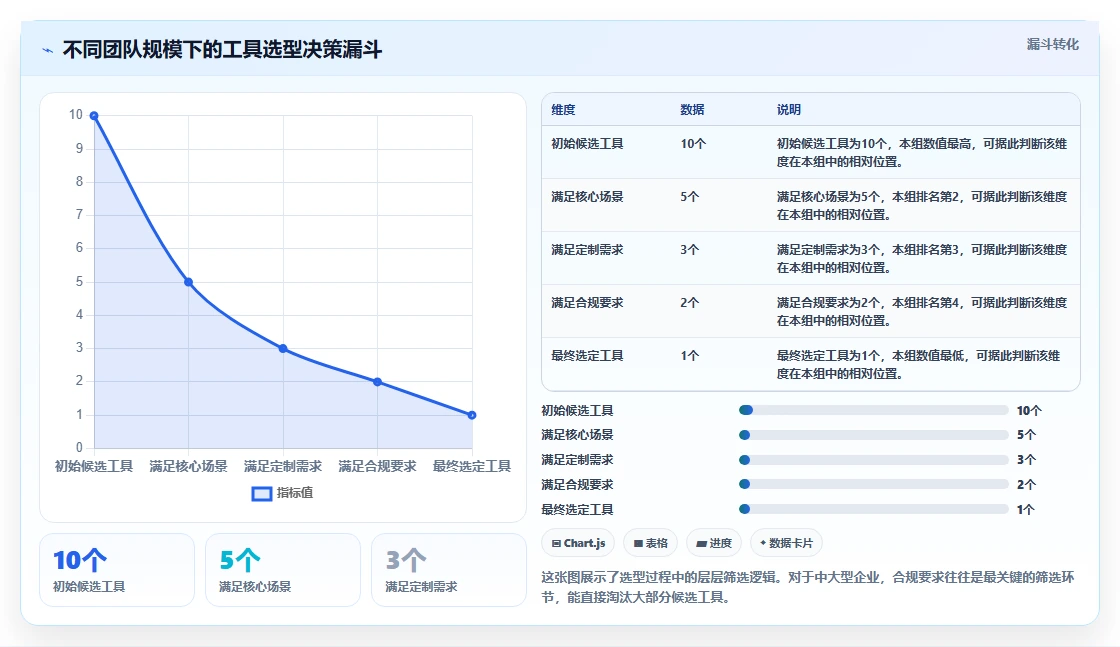Select the 满足核心场景 table row label
The image size is (1120, 647).
point(587,196)
